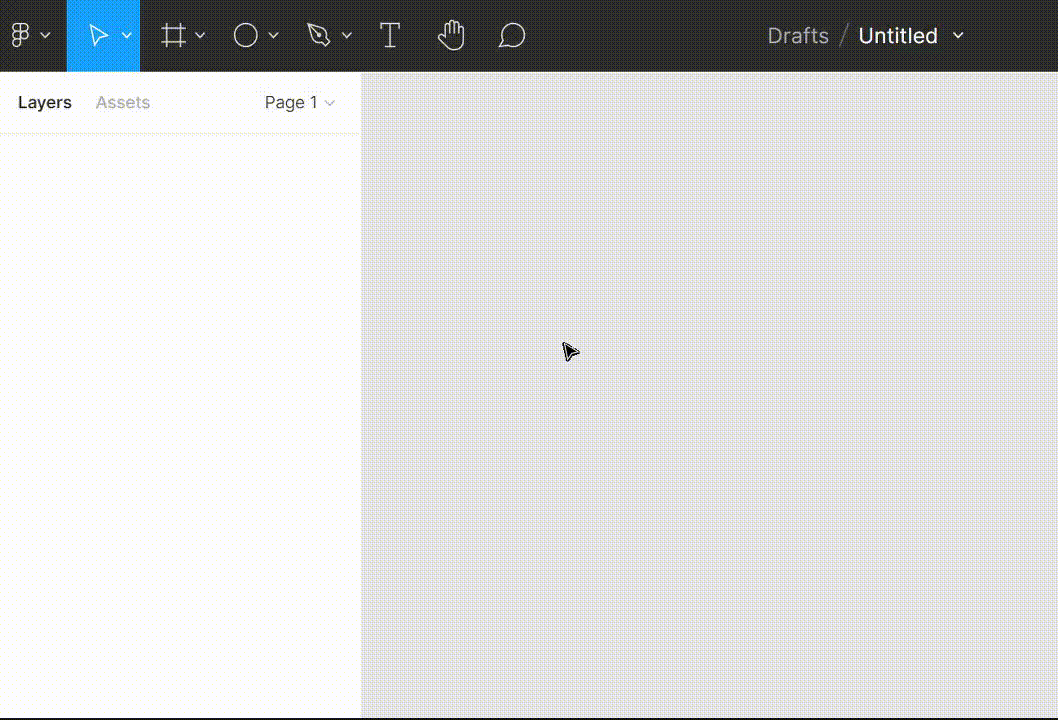This screenshot has height=720, width=1058.
Task: Expand the Pen tool dropdown chevron
Action: click(x=346, y=35)
